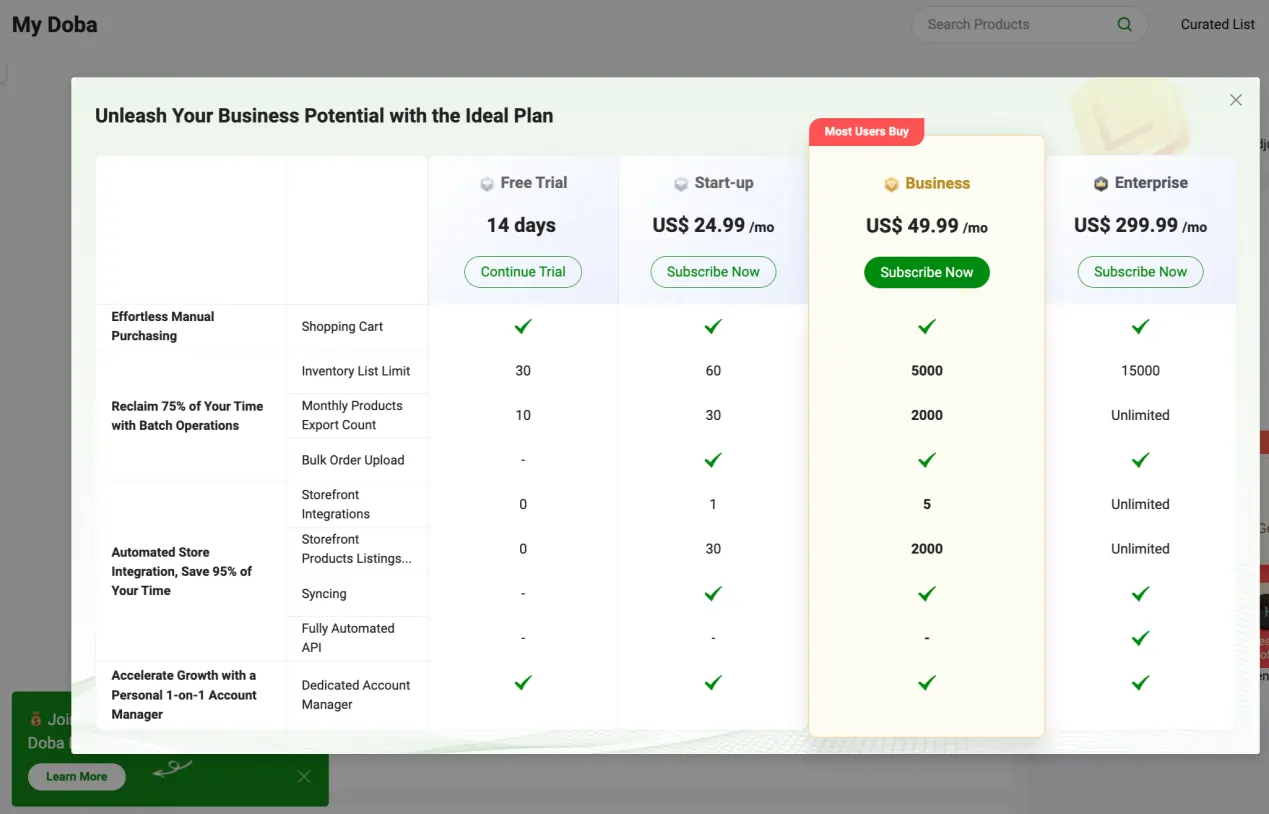This screenshot has height=814, width=1269.
Task: Click the search magnifier icon
Action: tap(1125, 24)
